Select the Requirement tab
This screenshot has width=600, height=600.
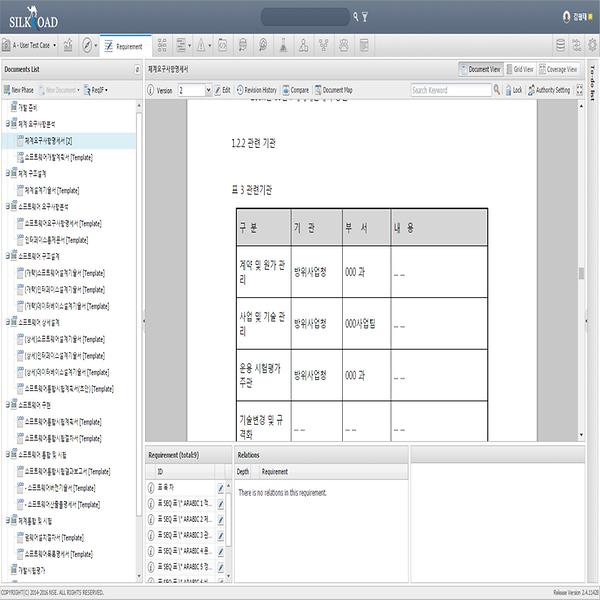123,46
